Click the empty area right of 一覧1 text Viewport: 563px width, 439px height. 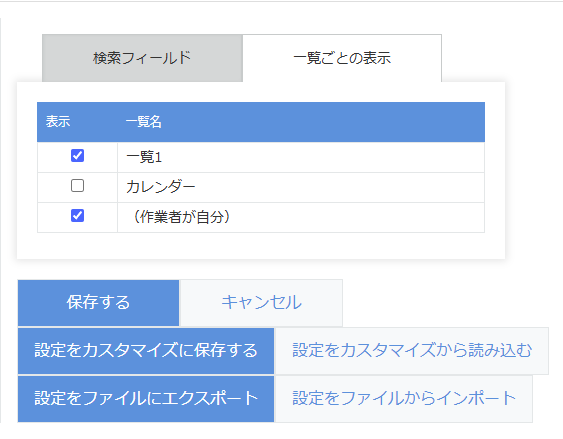pos(323,157)
